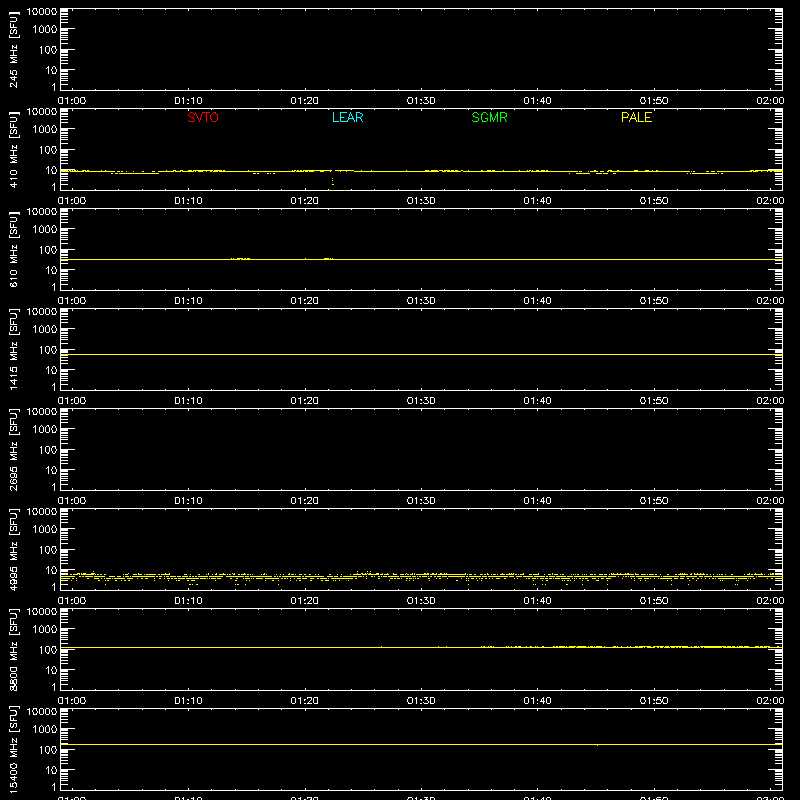Click 02:00 under the 245 MHz panel

[770, 101]
